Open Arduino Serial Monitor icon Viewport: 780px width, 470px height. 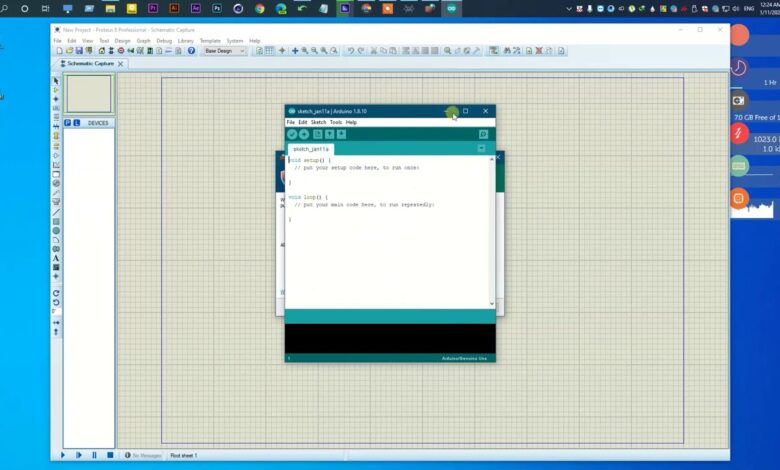(483, 134)
